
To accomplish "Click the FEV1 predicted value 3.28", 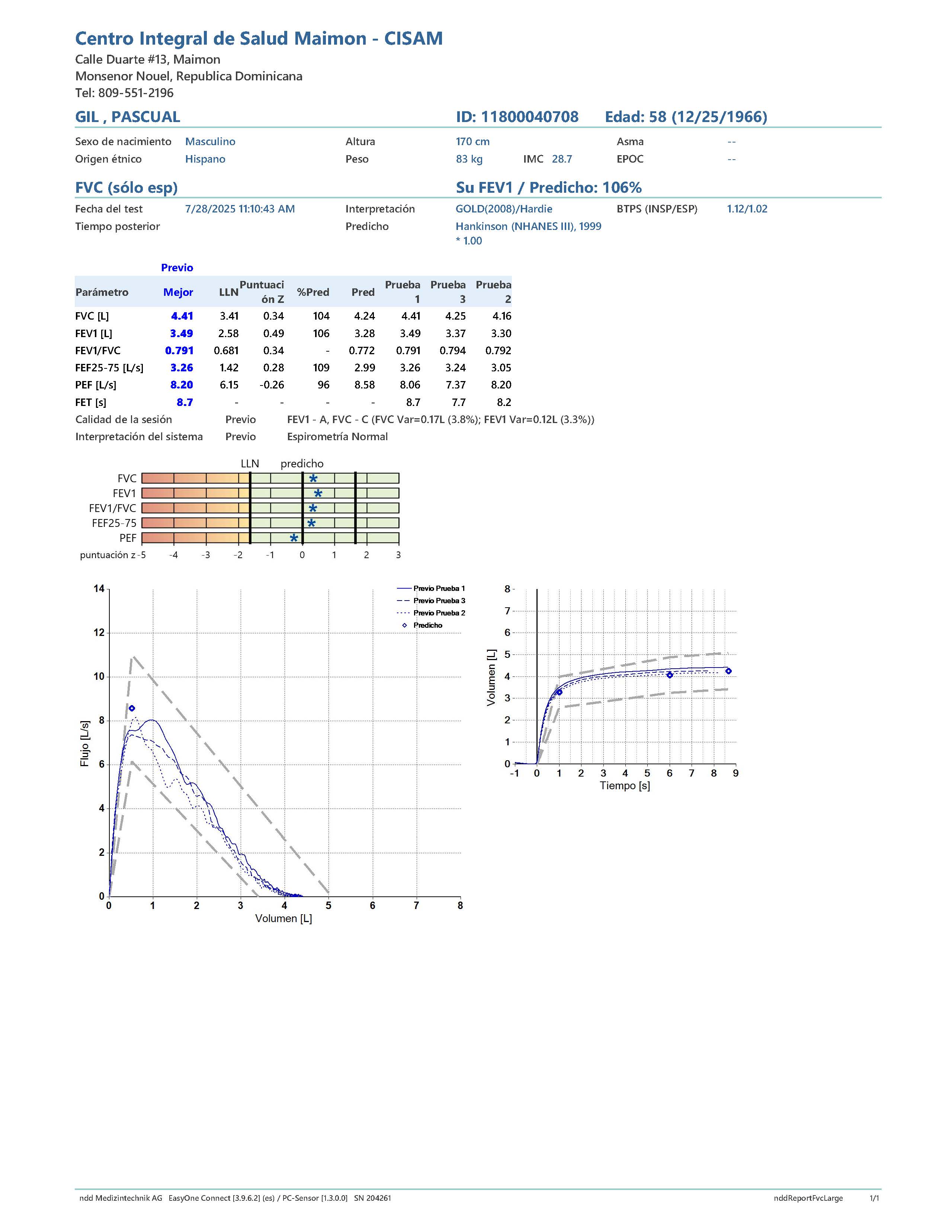I will [x=364, y=333].
